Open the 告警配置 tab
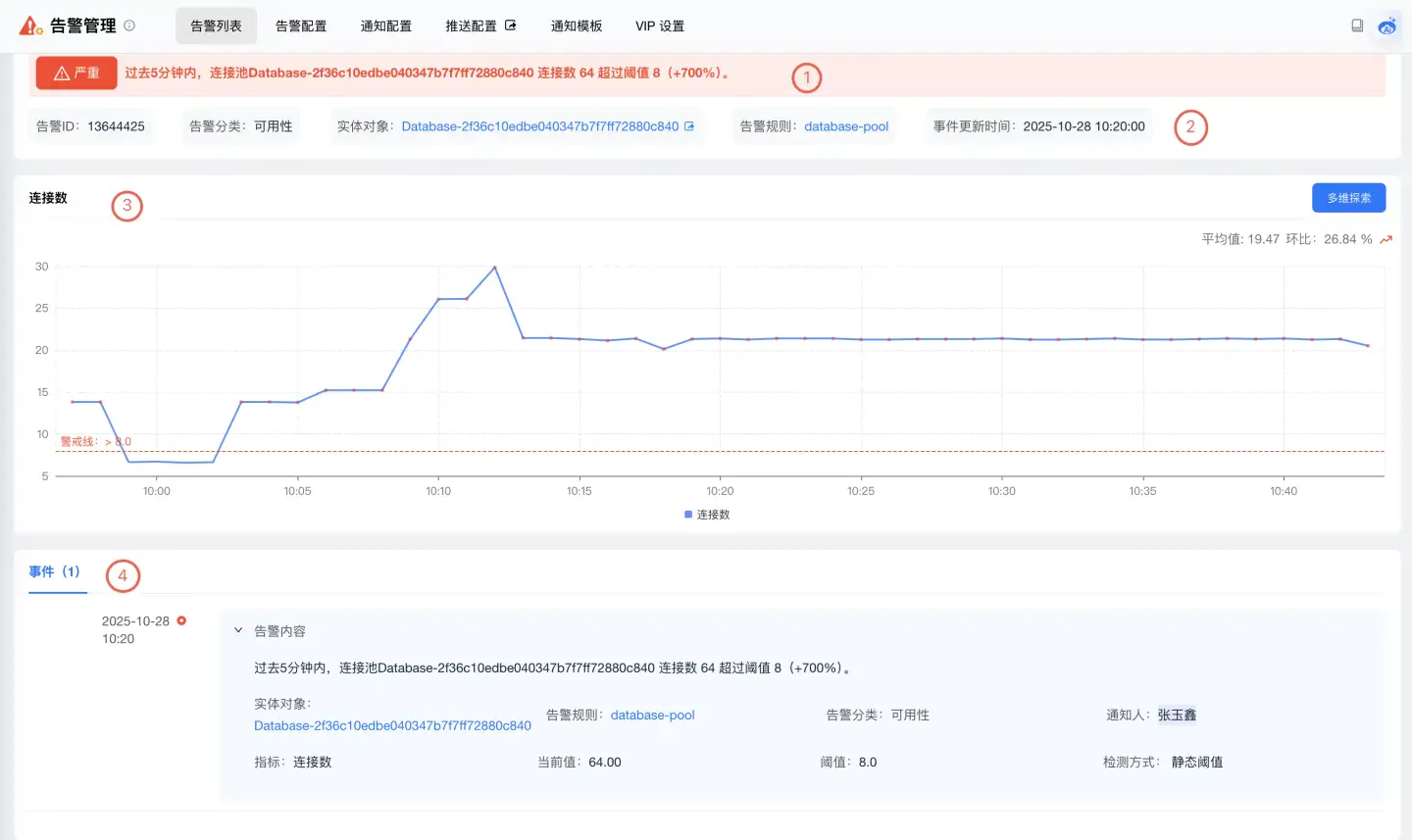The height and width of the screenshot is (840, 1412). coord(301,26)
